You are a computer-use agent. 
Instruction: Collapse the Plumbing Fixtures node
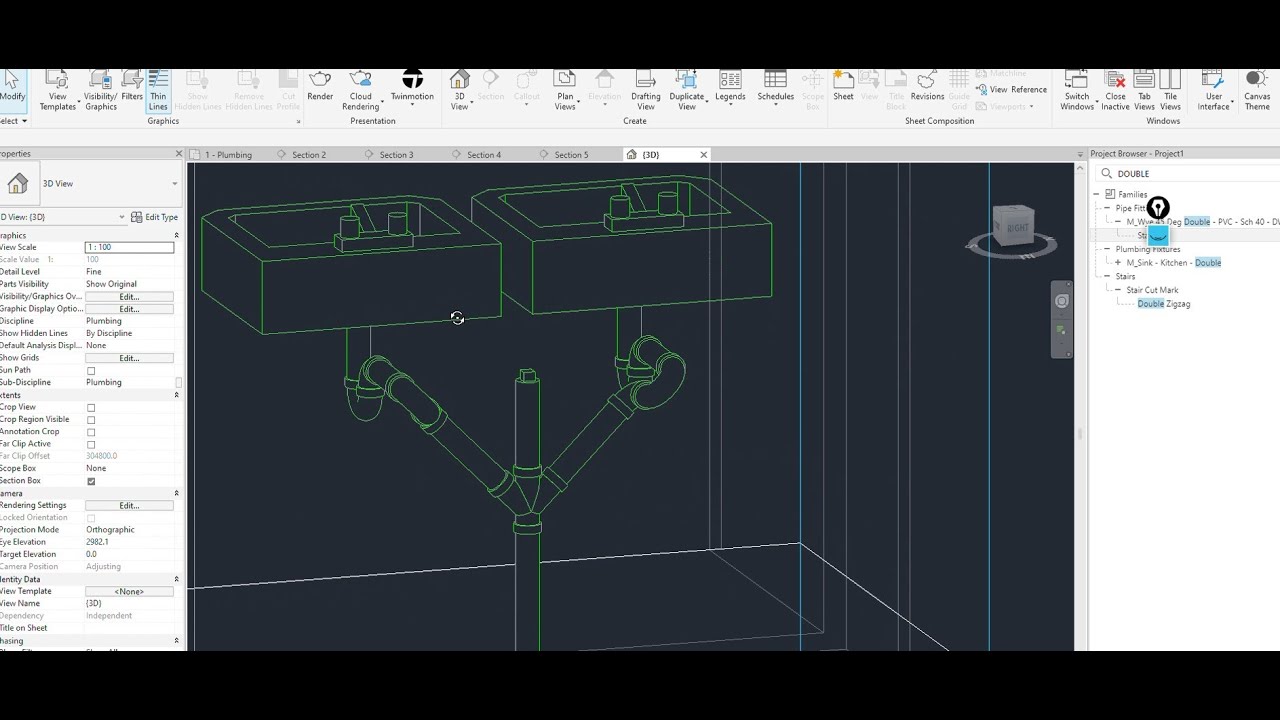[x=1107, y=249]
